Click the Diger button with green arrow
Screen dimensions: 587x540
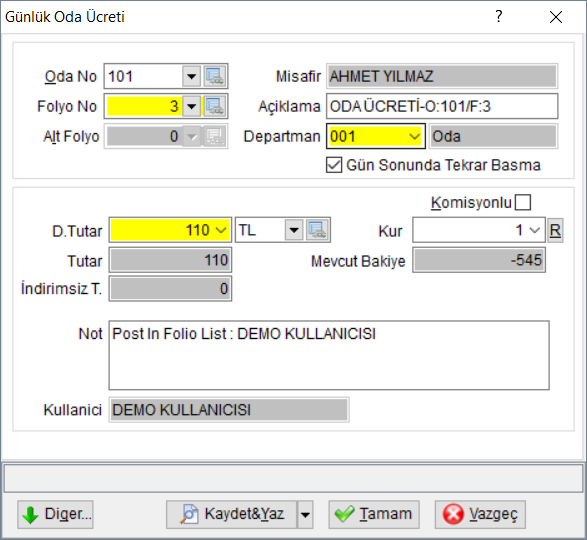pos(55,515)
